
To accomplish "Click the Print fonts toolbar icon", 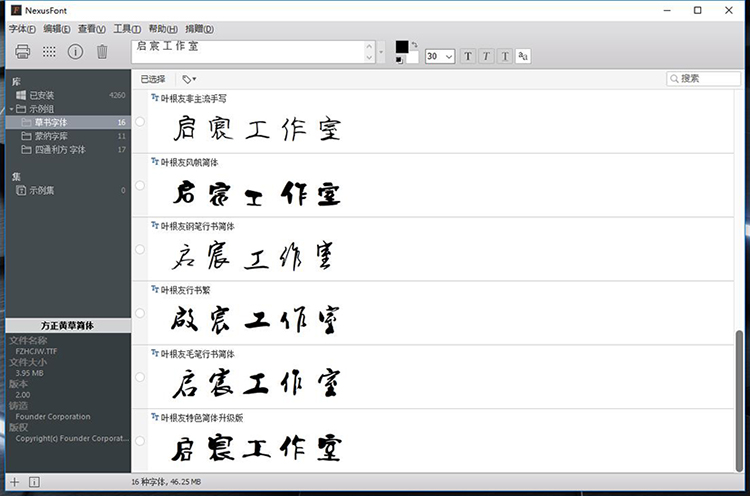I will click(x=22, y=51).
